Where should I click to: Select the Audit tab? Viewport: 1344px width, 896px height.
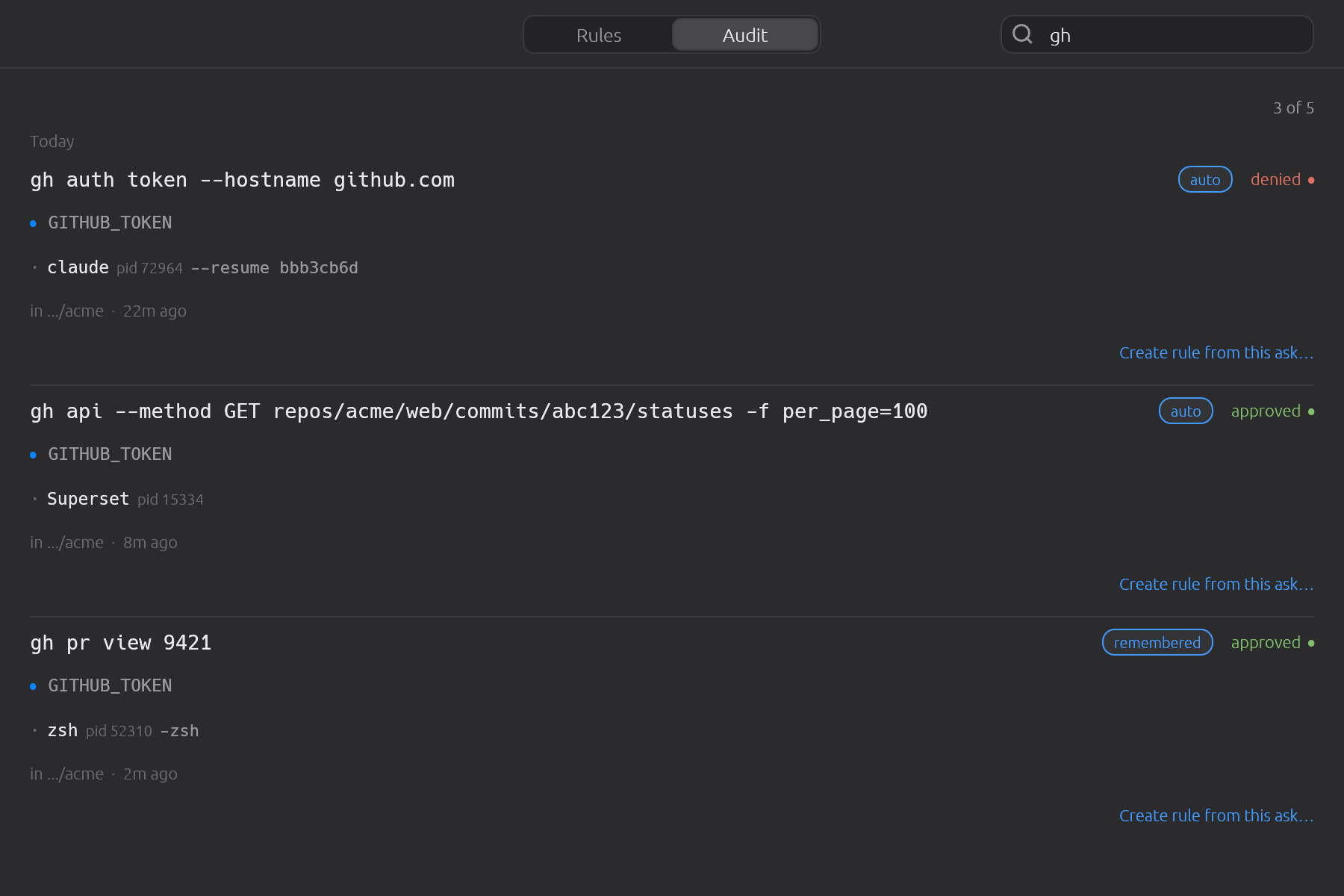[x=745, y=35]
